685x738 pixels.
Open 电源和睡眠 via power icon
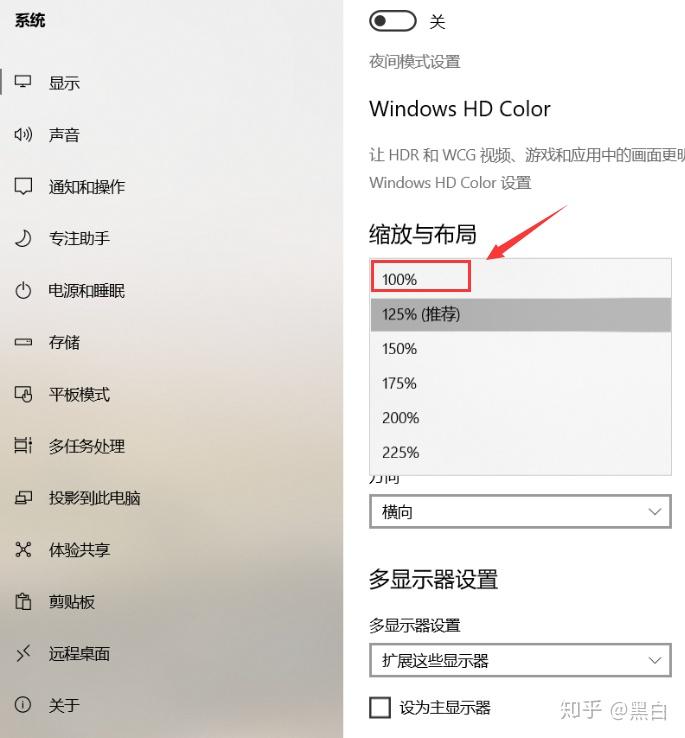click(x=23, y=290)
